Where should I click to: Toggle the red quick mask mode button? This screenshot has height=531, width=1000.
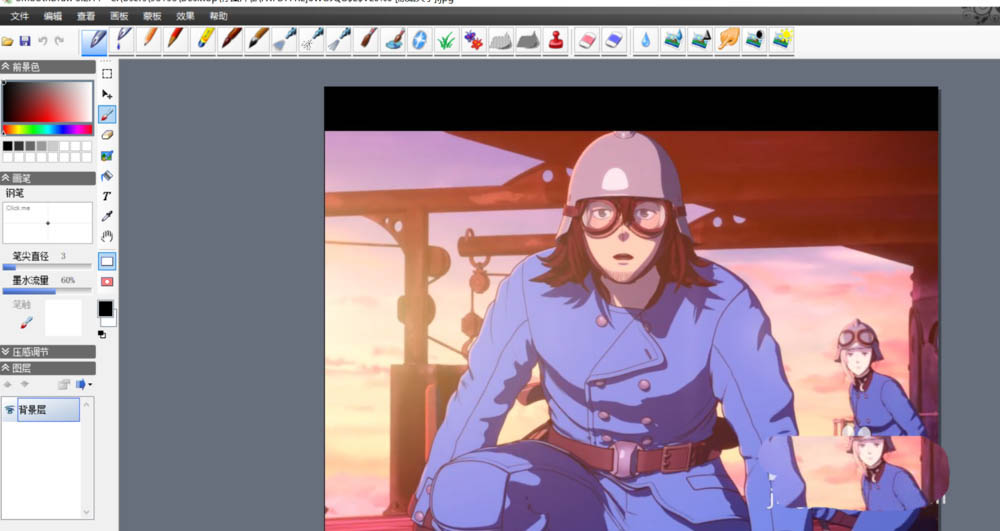click(107, 281)
